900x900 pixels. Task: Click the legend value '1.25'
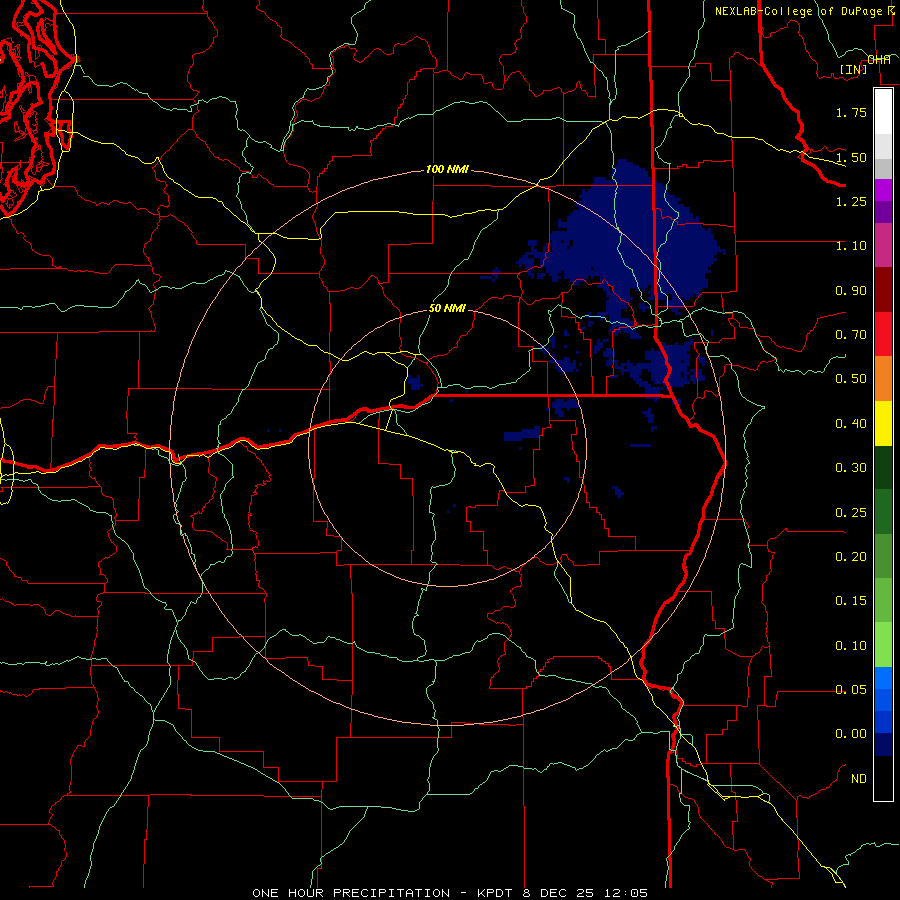coord(851,201)
